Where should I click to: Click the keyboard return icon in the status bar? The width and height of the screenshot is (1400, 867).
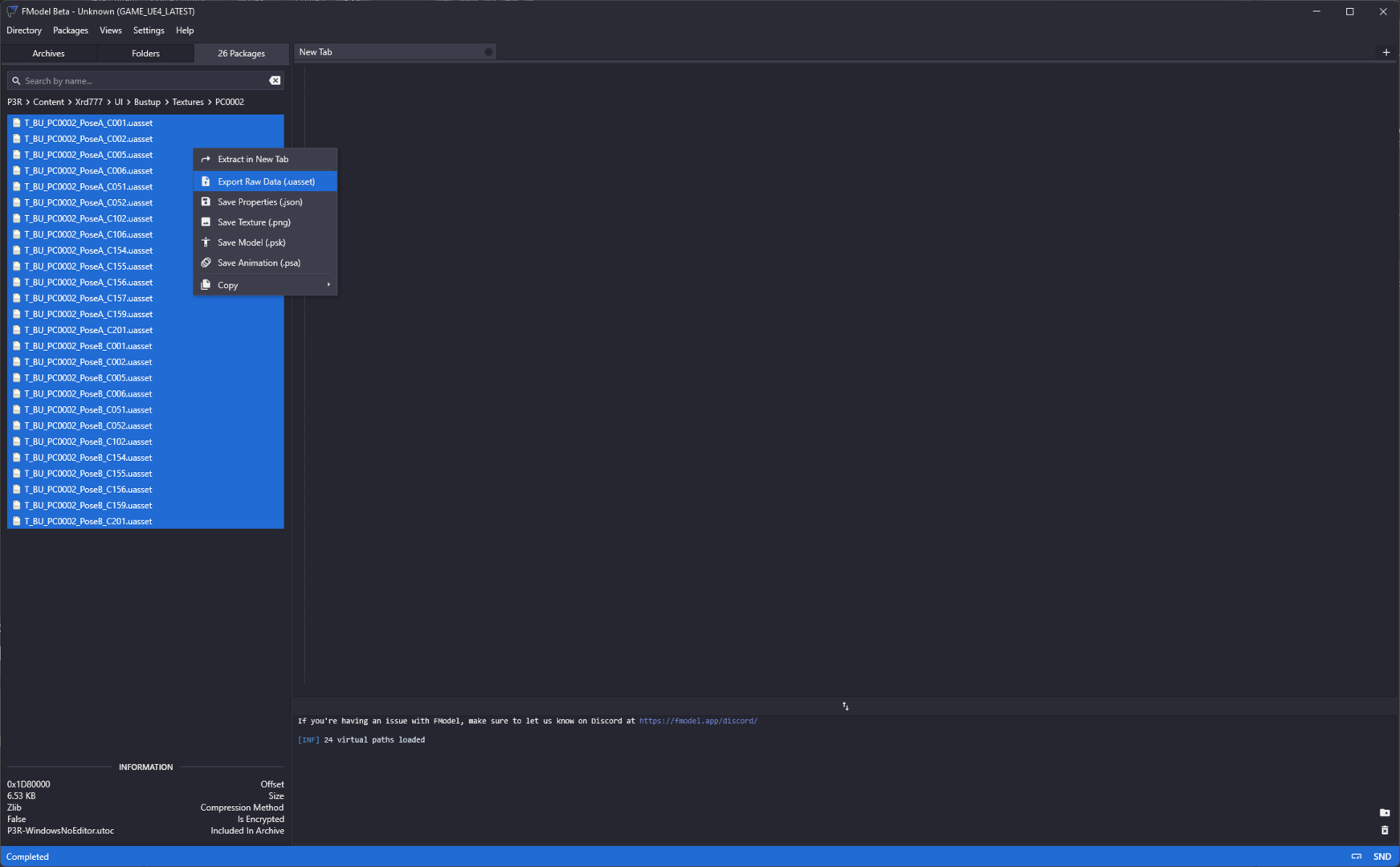[x=1357, y=857]
